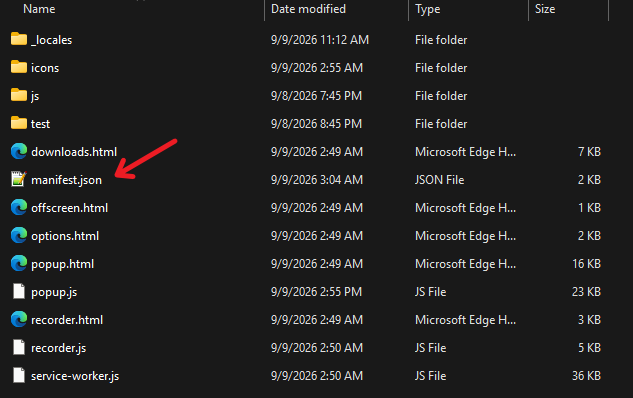Click the 3 KB size of recorder.html
Image resolution: width=633 pixels, height=398 pixels.
point(589,320)
